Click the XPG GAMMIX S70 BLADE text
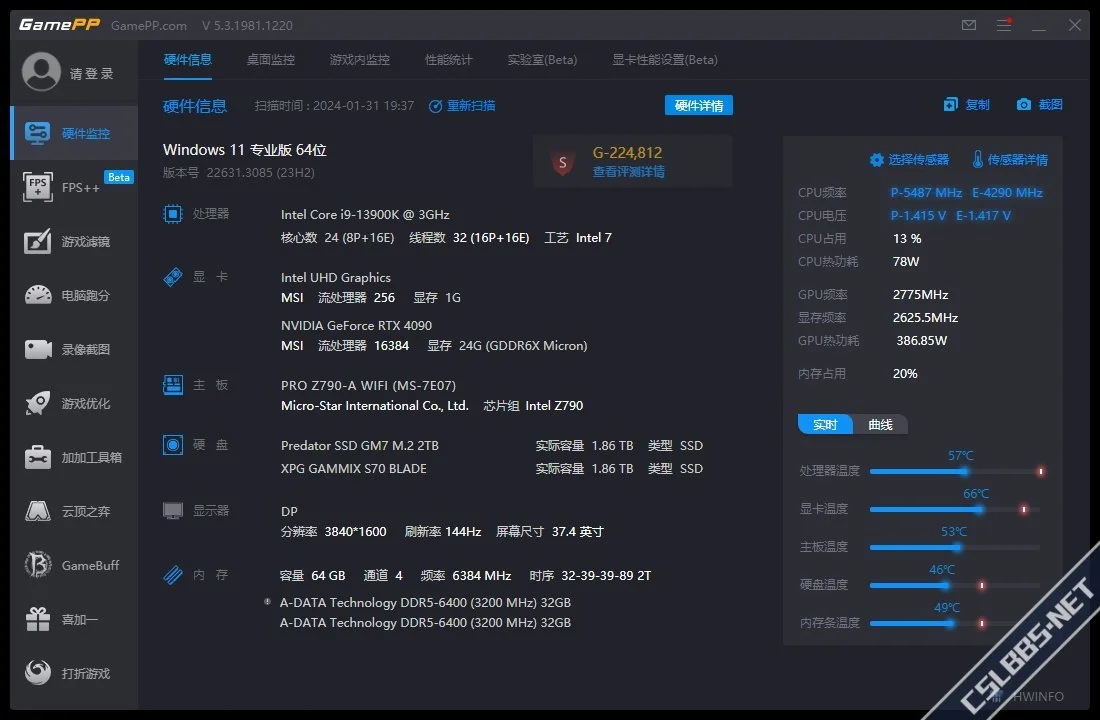Screen dimensions: 1100x720 pyautogui.click(x=354, y=468)
